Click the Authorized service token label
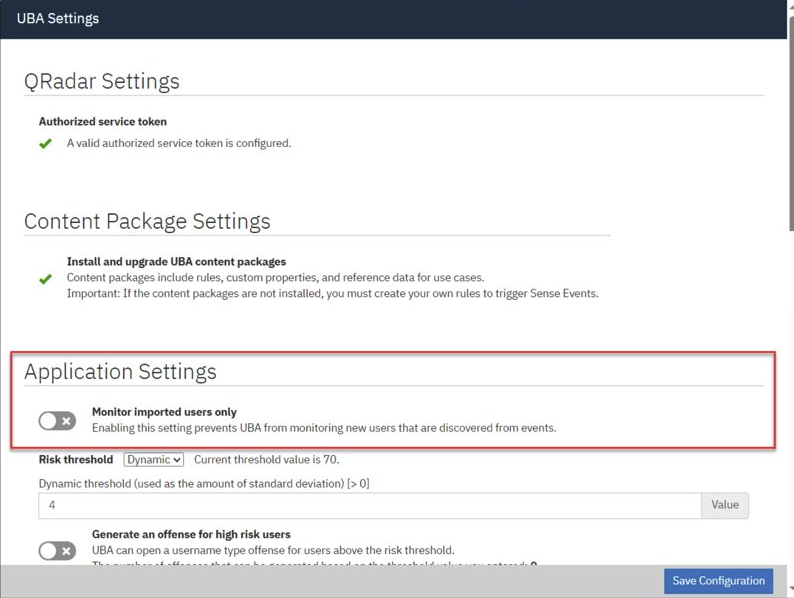Viewport: 794px width, 598px height. [x=103, y=122]
